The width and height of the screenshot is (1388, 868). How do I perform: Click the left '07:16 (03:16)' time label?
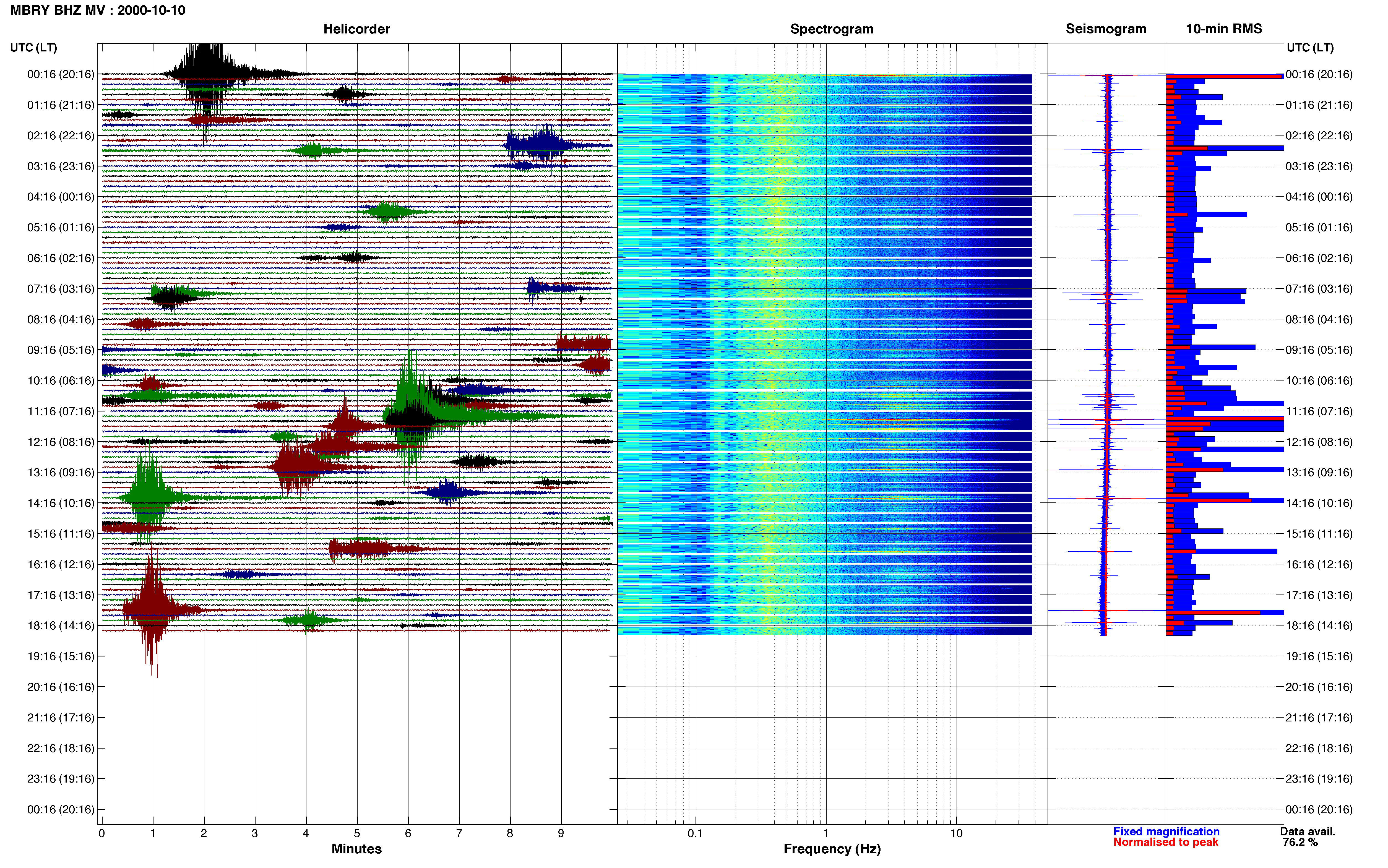click(x=60, y=289)
